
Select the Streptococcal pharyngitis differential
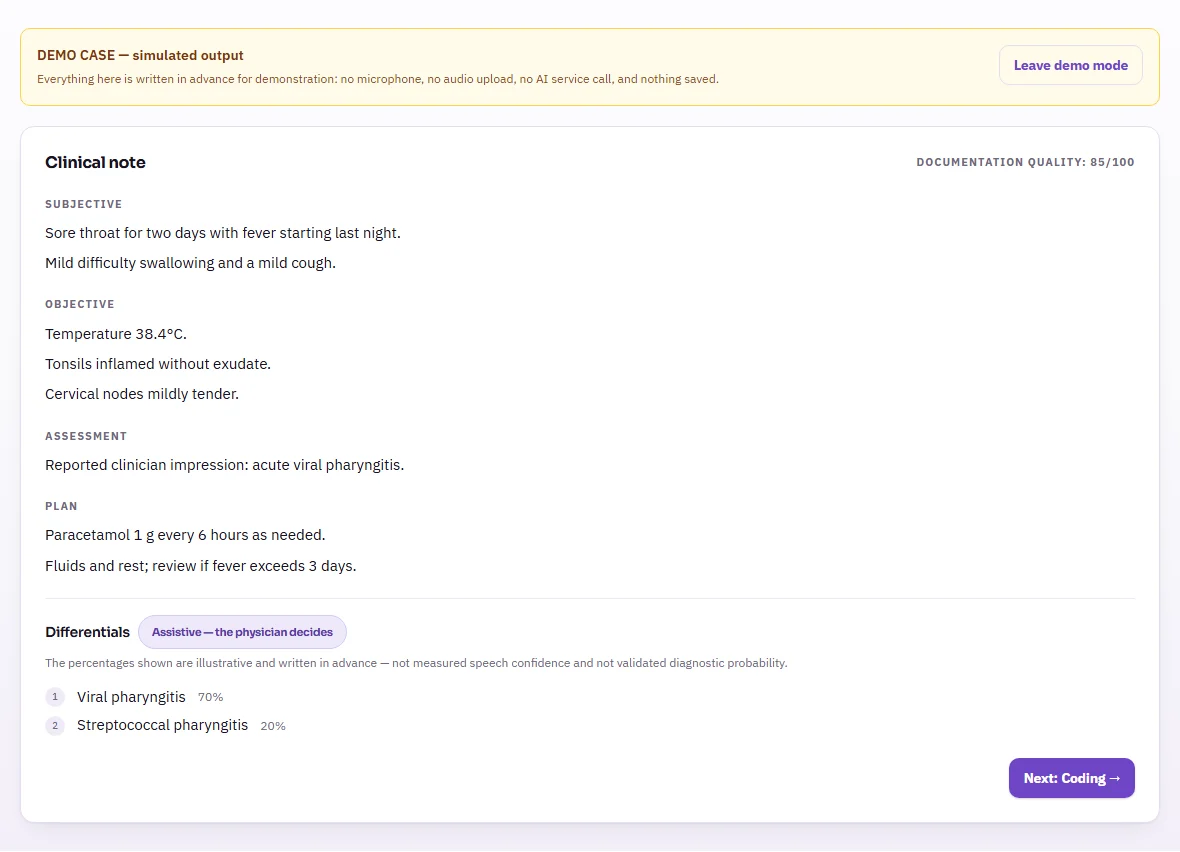pos(163,725)
